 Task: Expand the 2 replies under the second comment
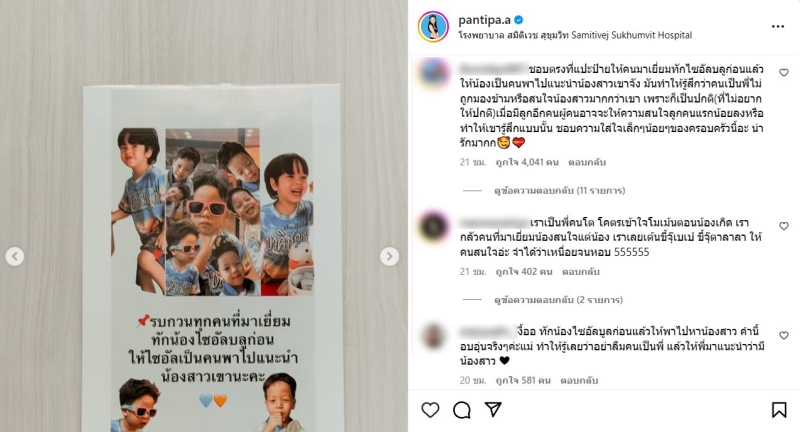(558, 300)
